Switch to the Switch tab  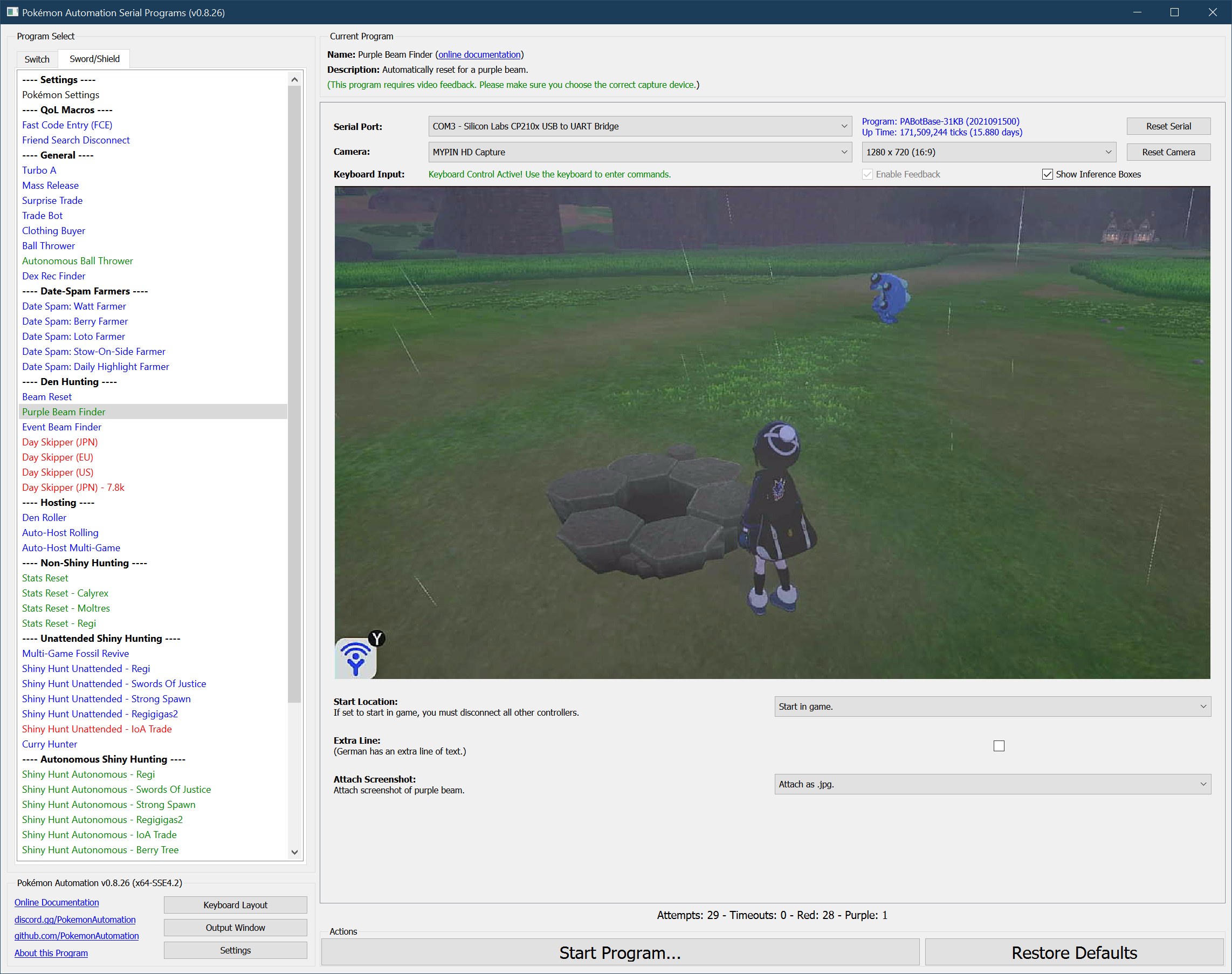tap(37, 59)
